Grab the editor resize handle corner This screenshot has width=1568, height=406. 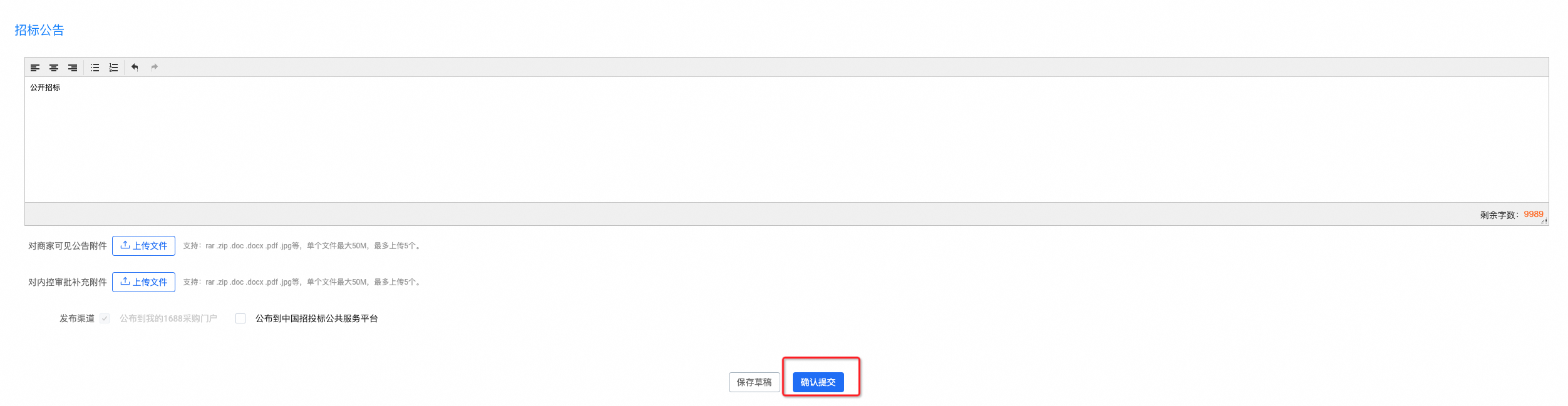pyautogui.click(x=1544, y=221)
